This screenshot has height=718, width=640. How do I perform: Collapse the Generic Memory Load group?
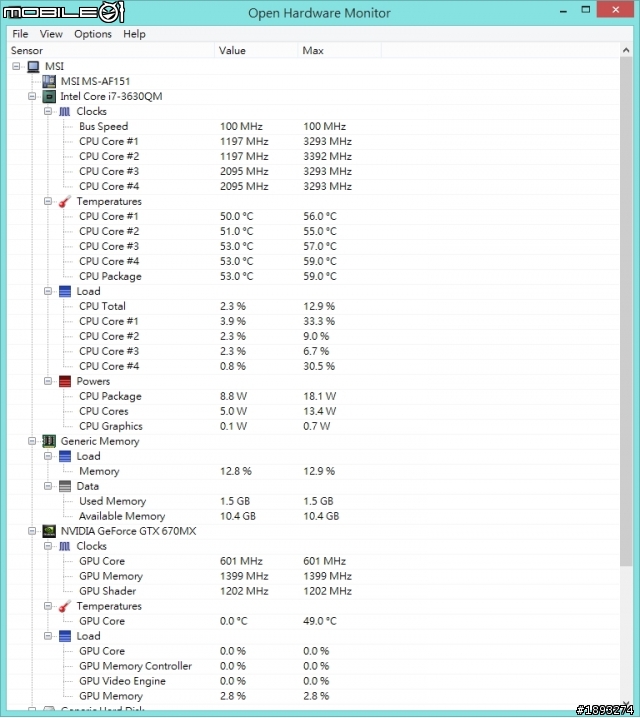[48, 456]
